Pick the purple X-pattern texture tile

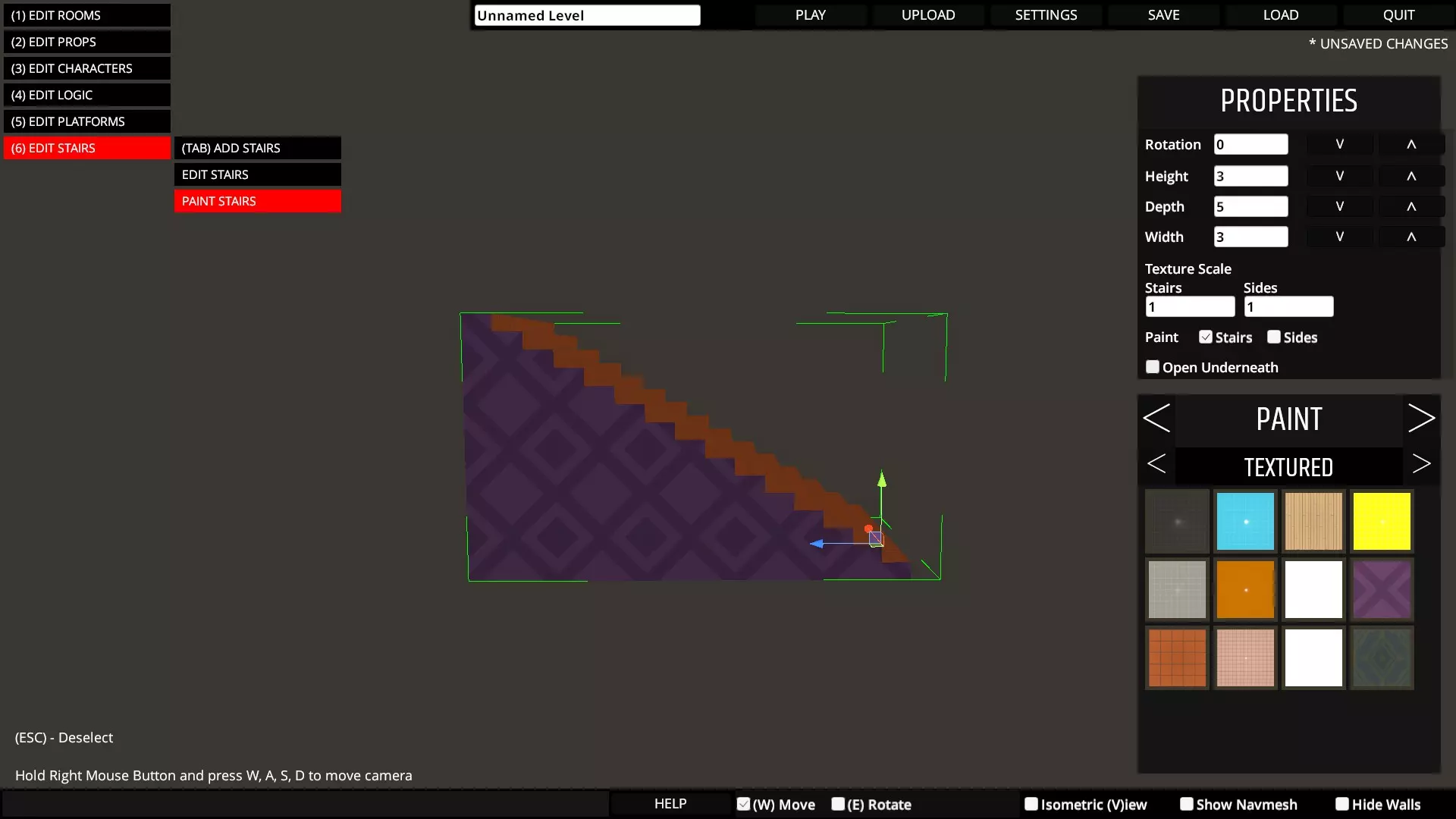1381,589
